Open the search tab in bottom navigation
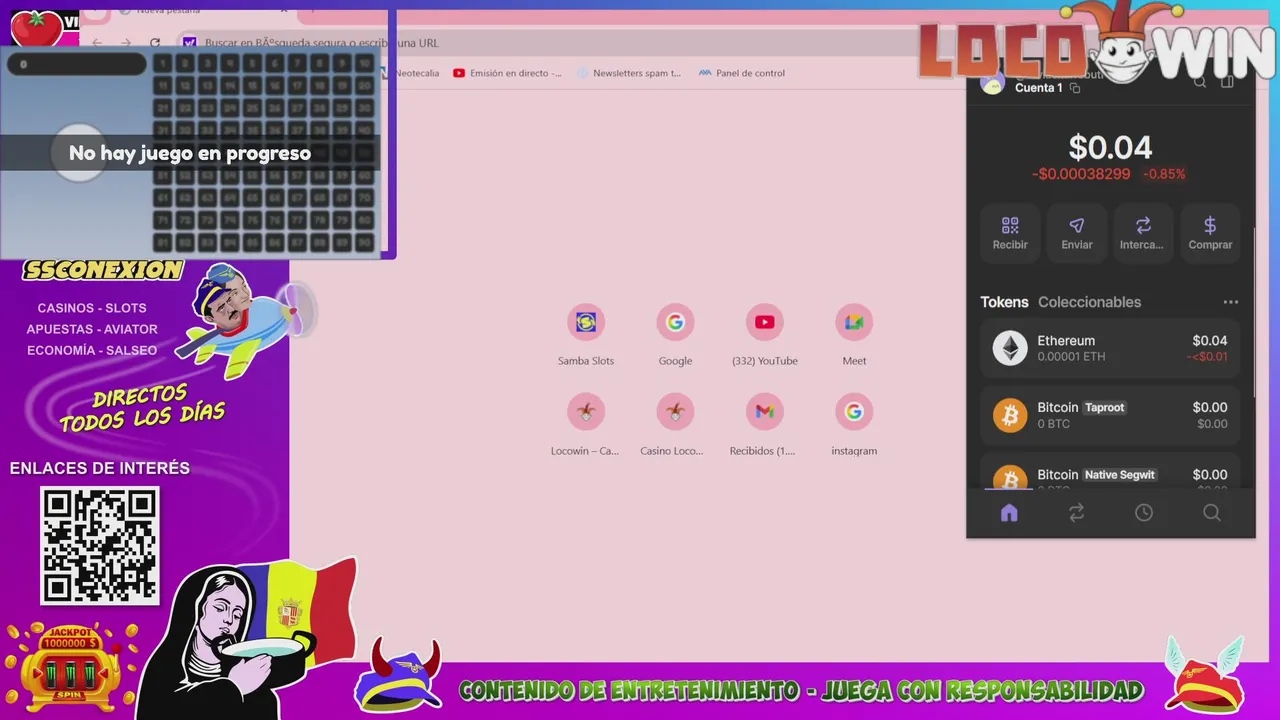 click(x=1212, y=513)
